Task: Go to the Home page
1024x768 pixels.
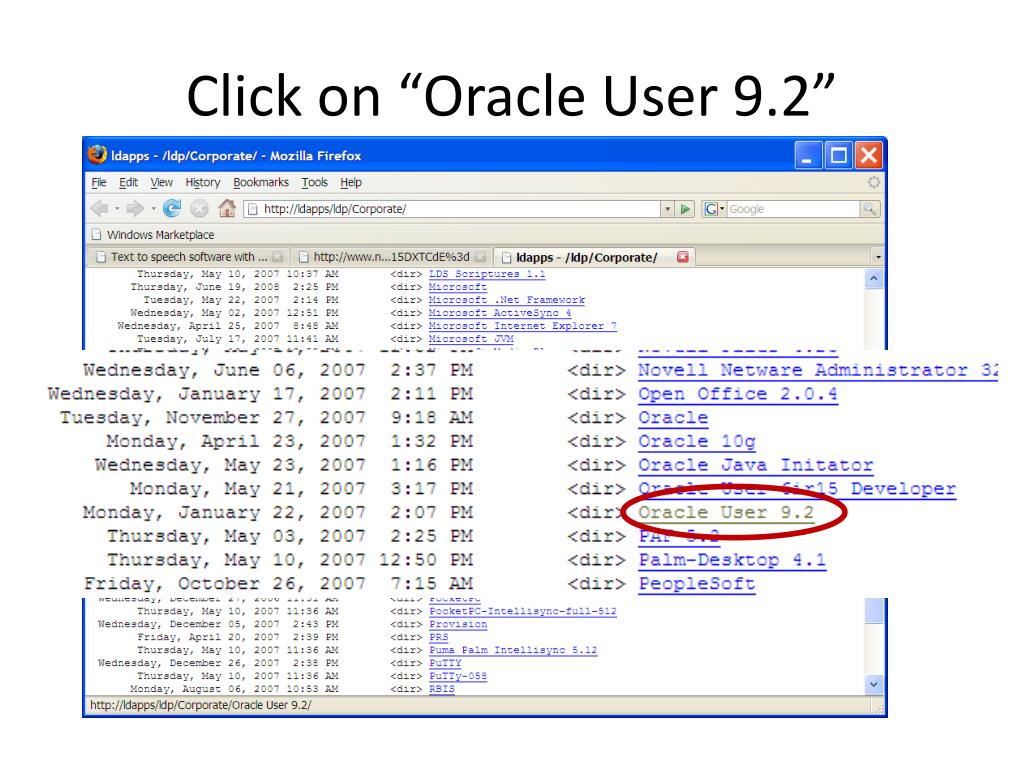Action: pos(227,208)
